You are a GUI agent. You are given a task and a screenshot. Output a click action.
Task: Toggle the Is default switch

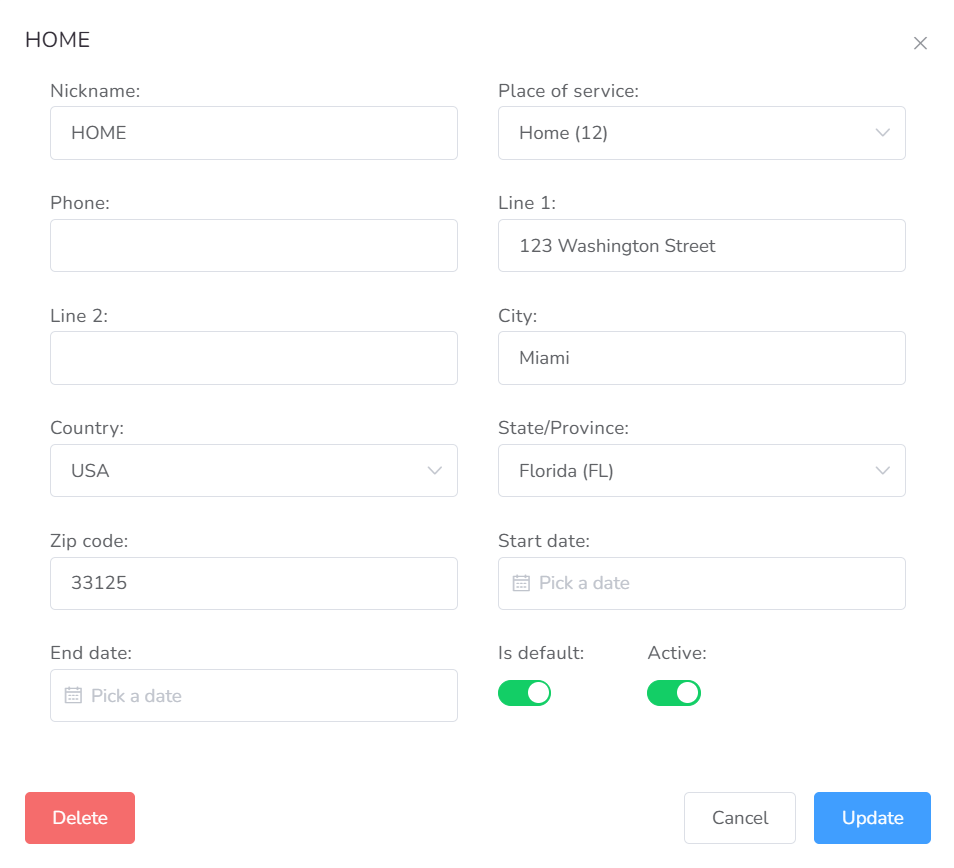click(x=524, y=693)
